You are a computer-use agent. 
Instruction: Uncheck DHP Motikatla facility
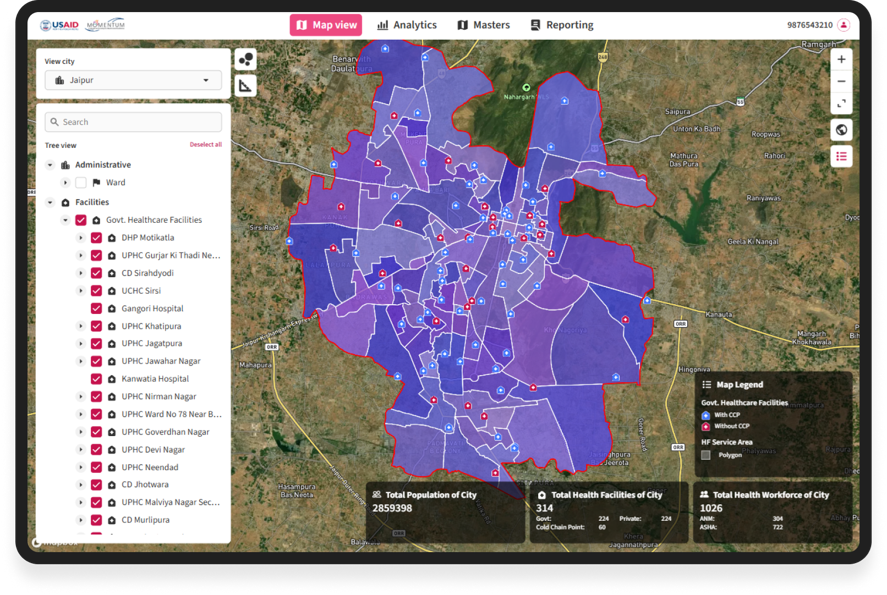pyautogui.click(x=96, y=238)
